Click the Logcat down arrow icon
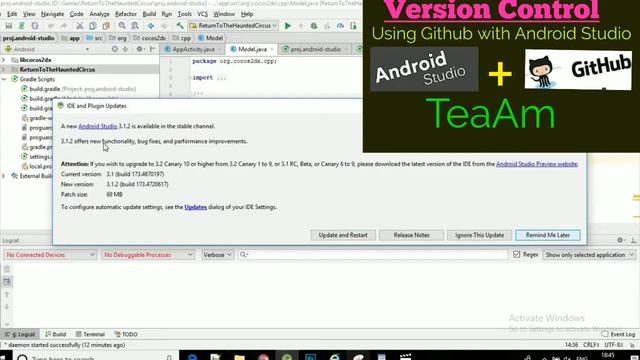Screen dimensions: 640x360 7,307
